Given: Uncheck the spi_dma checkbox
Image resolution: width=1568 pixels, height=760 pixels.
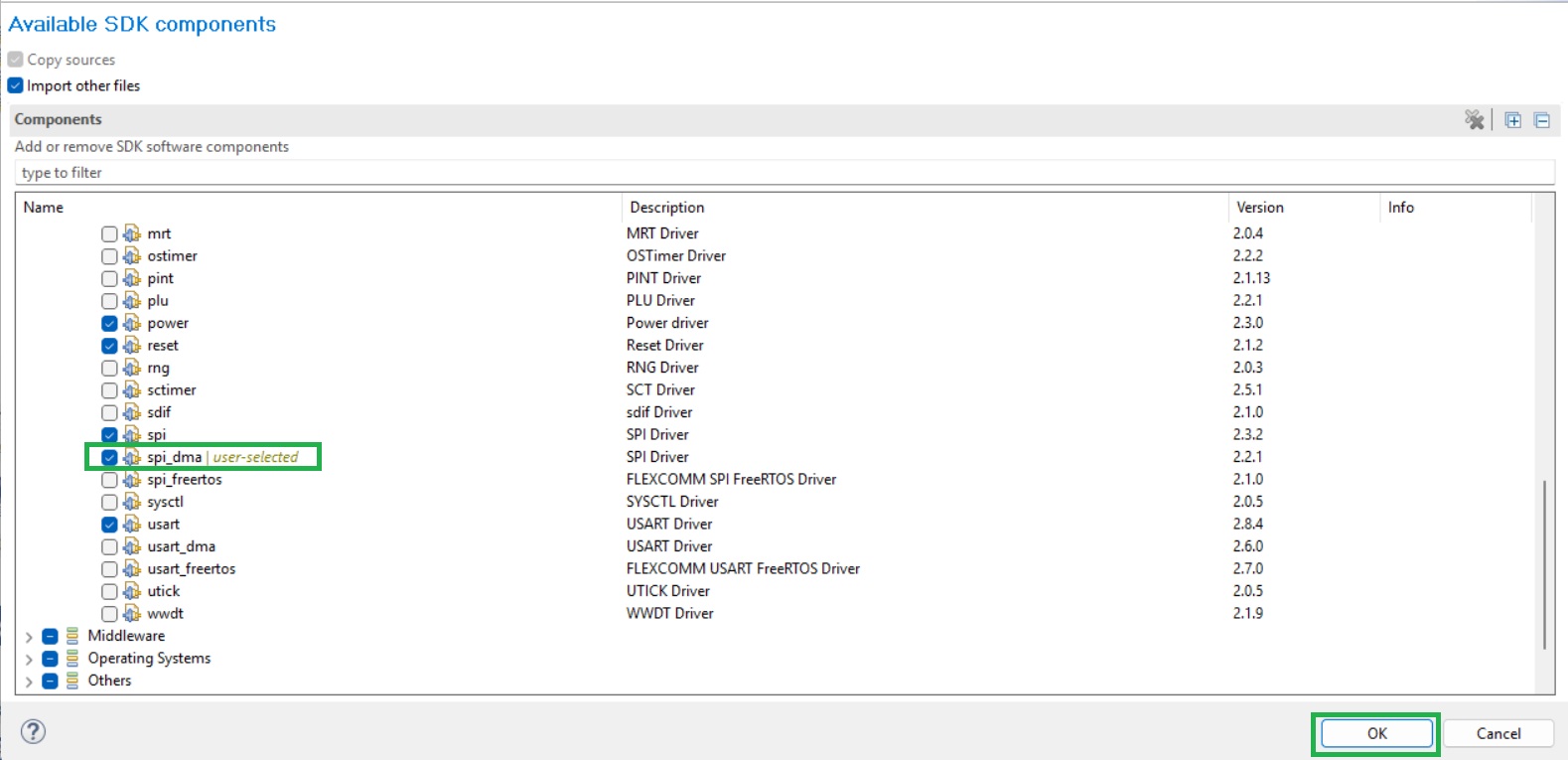Looking at the screenshot, I should pos(109,458).
